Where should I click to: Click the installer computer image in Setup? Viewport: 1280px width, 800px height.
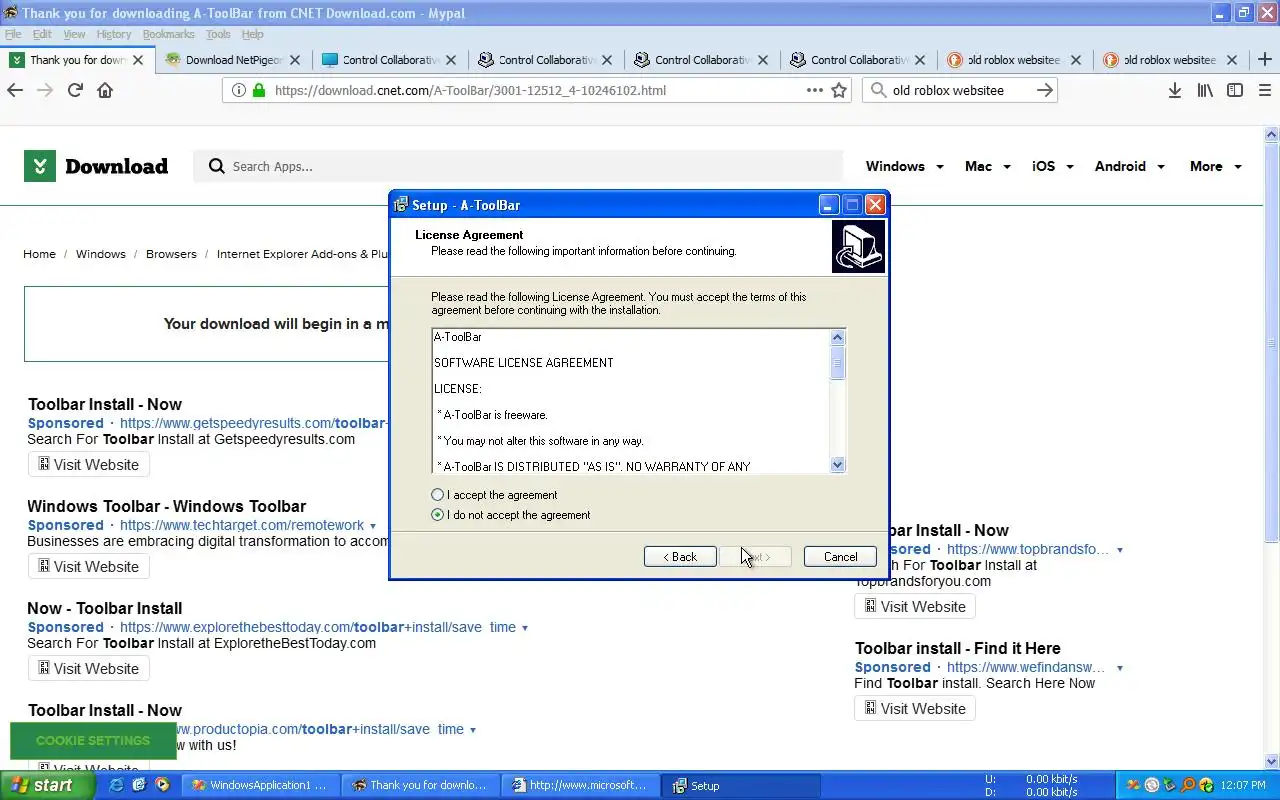(858, 247)
